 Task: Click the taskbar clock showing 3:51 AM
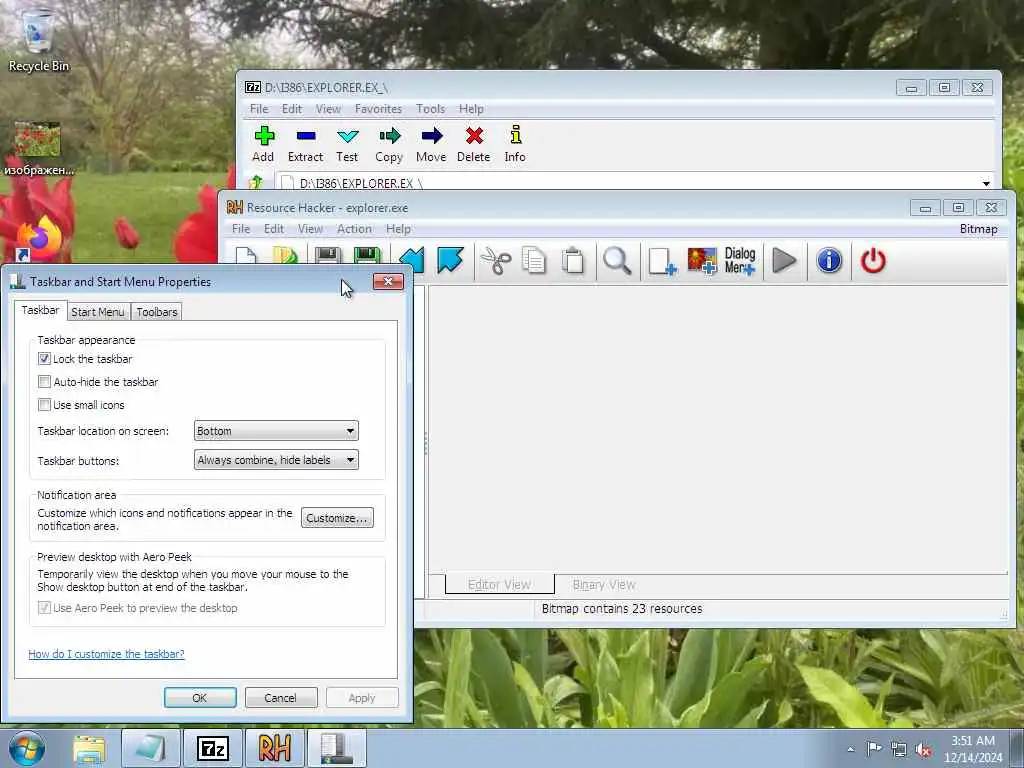pos(973,749)
